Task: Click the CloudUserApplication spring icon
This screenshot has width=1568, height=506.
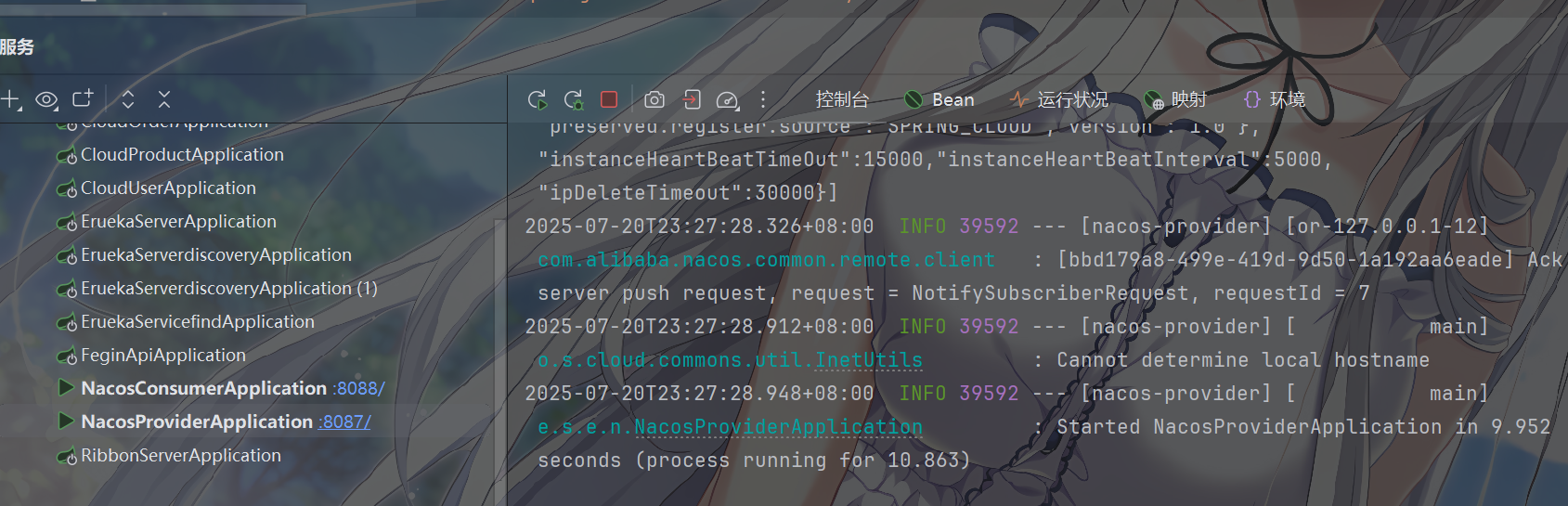Action: (x=67, y=189)
